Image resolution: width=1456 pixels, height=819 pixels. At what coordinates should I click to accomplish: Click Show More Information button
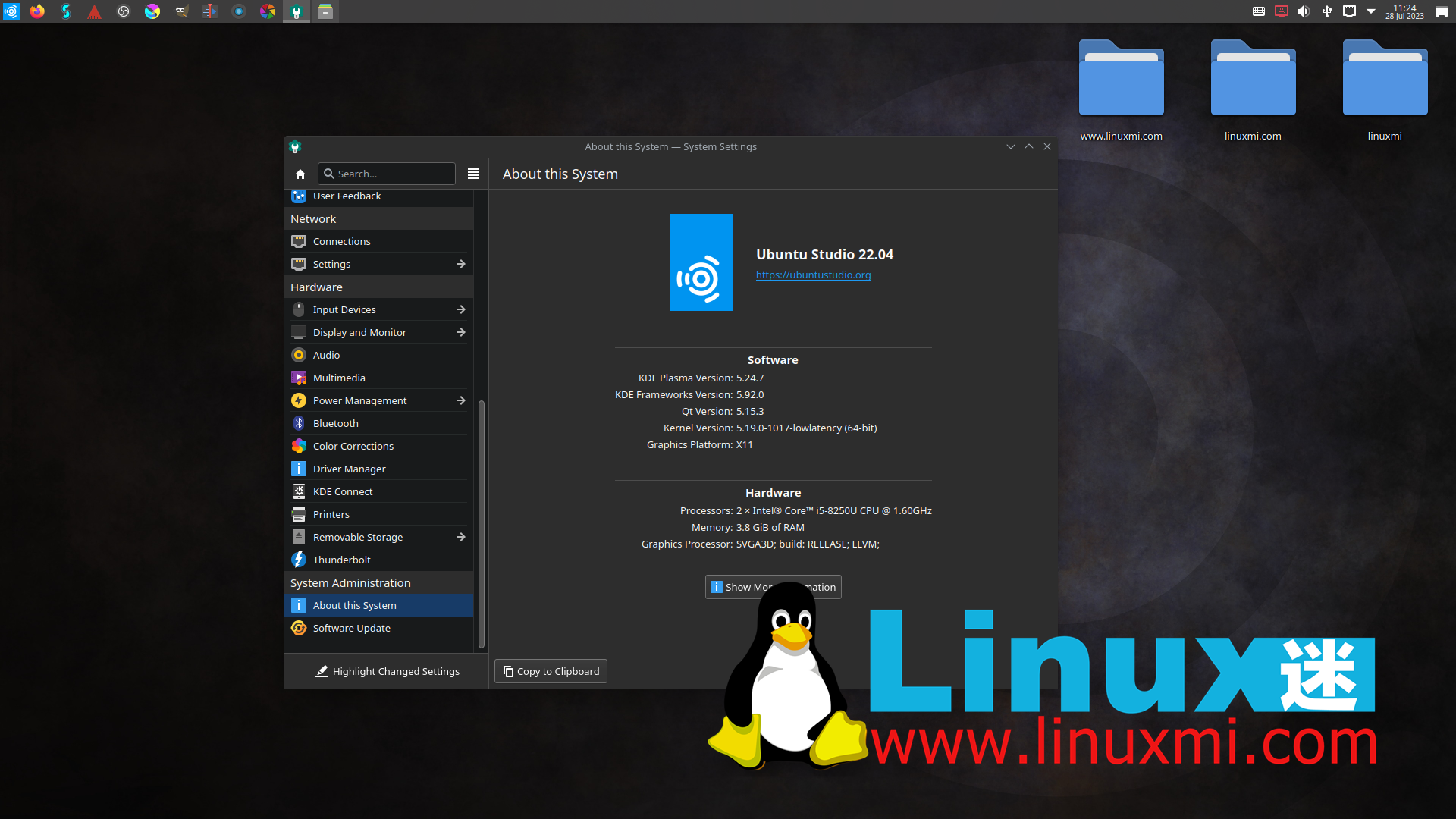773,587
